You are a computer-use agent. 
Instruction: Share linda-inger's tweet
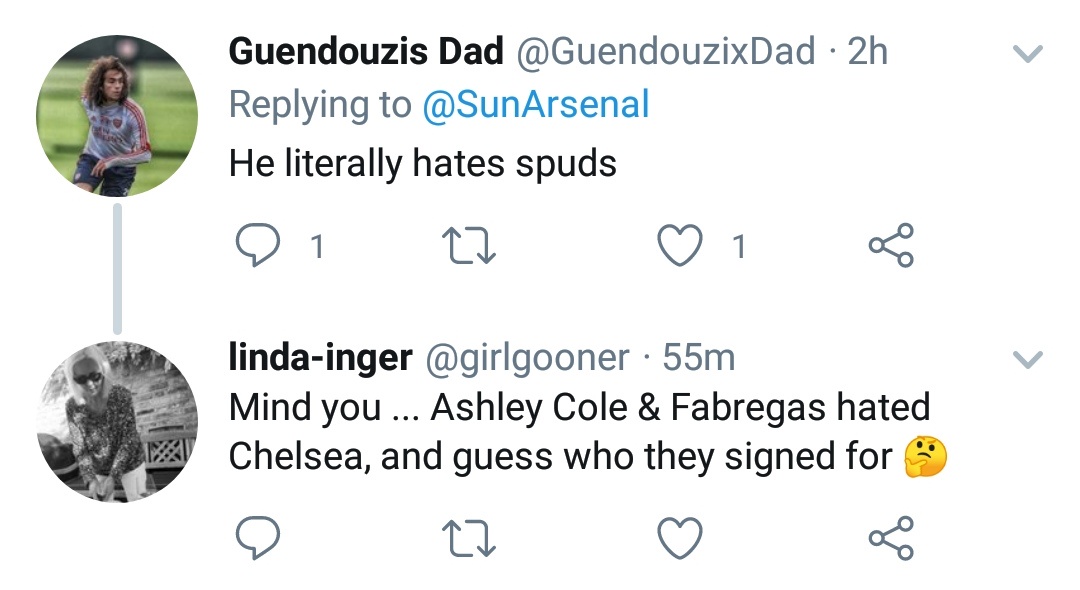[890, 540]
